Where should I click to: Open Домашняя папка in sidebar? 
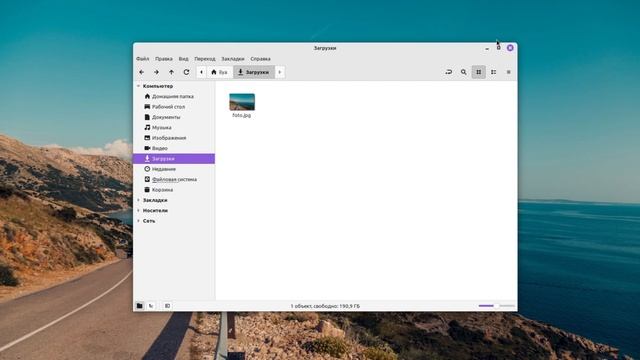click(x=174, y=96)
